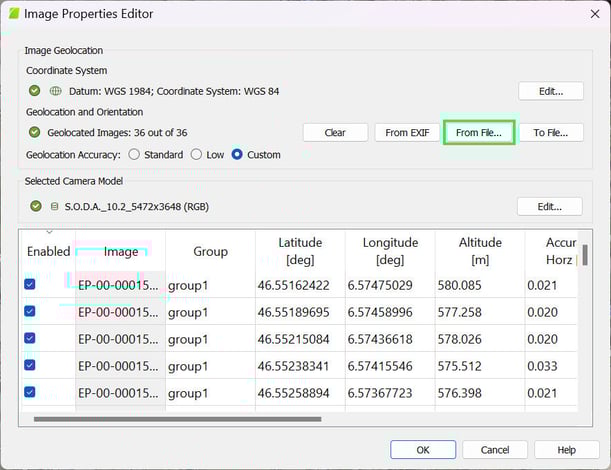Click latitude value 46.55238341
611x470 pixels.
[293, 366]
